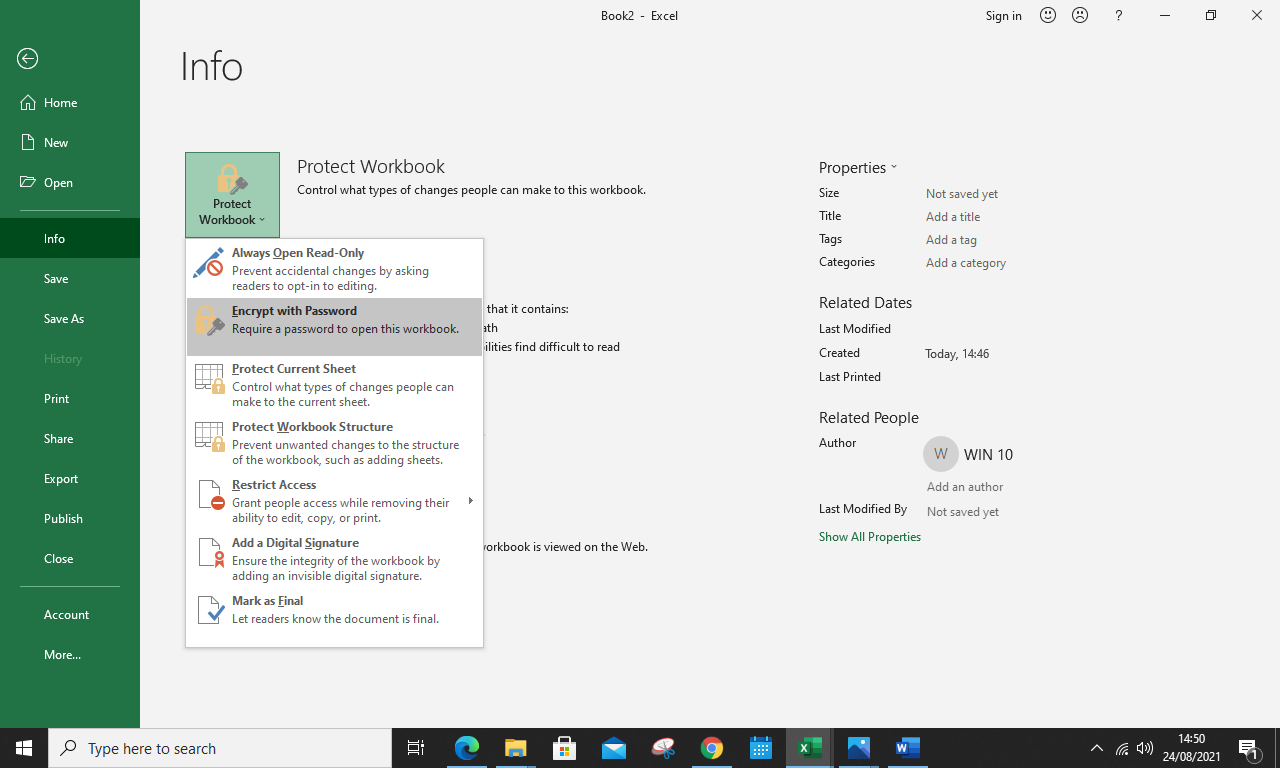
Task: Select the Restrict Access icon
Action: 209,494
